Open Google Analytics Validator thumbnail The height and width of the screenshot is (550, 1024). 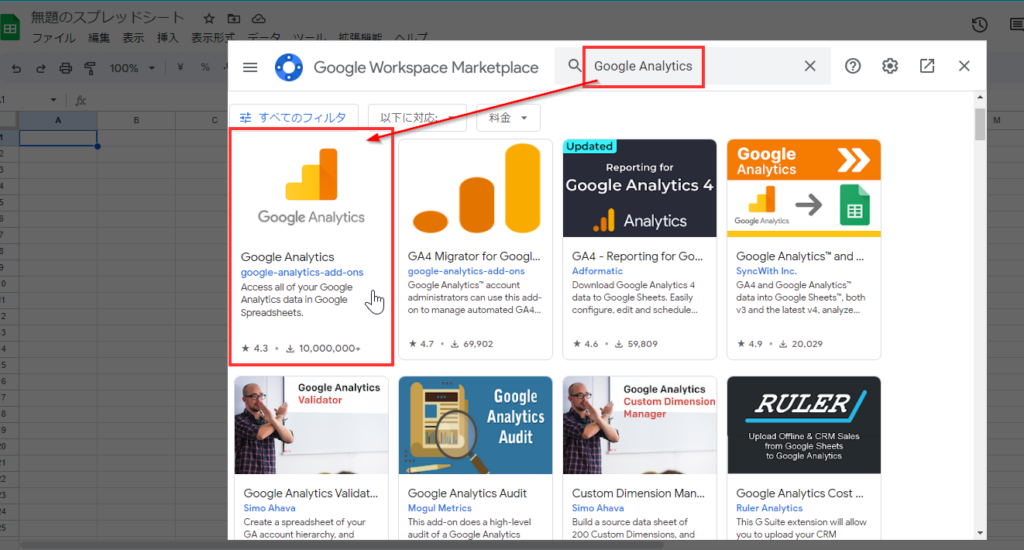click(312, 425)
